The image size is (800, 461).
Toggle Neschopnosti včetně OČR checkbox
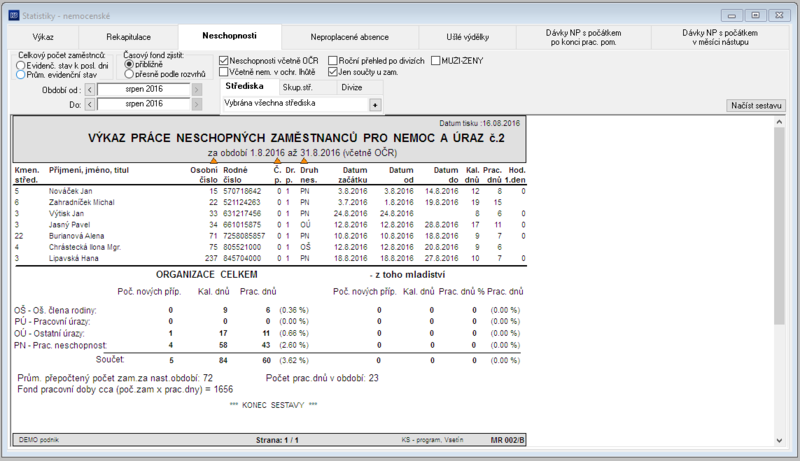223,61
